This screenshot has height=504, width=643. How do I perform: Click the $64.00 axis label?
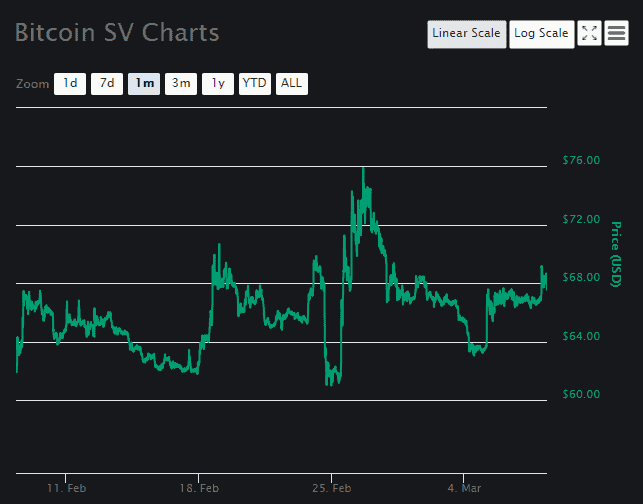click(x=581, y=336)
